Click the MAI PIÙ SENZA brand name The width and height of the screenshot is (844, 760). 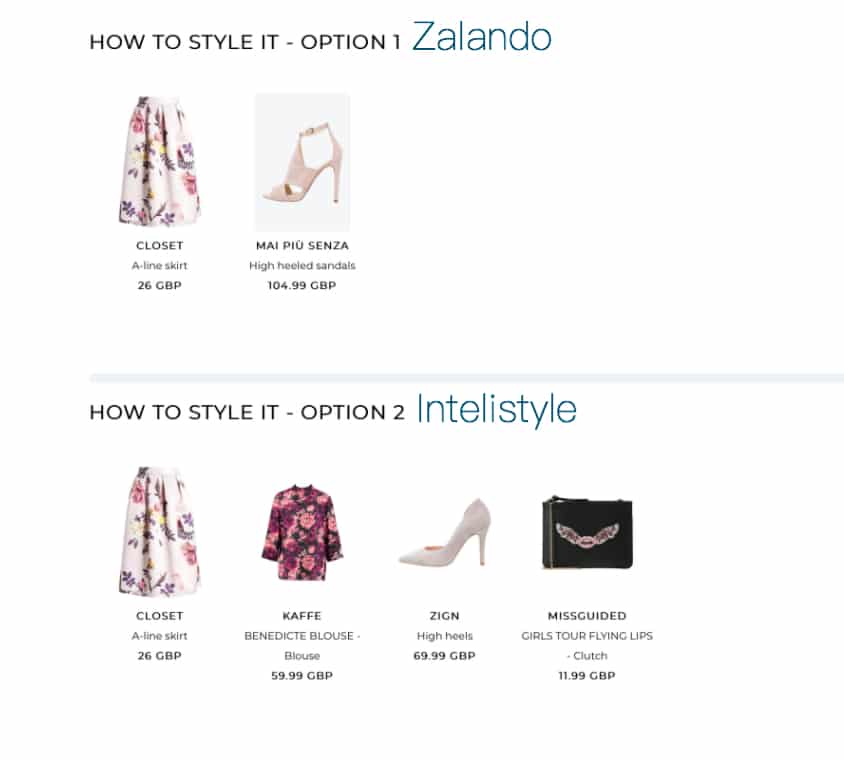click(302, 245)
